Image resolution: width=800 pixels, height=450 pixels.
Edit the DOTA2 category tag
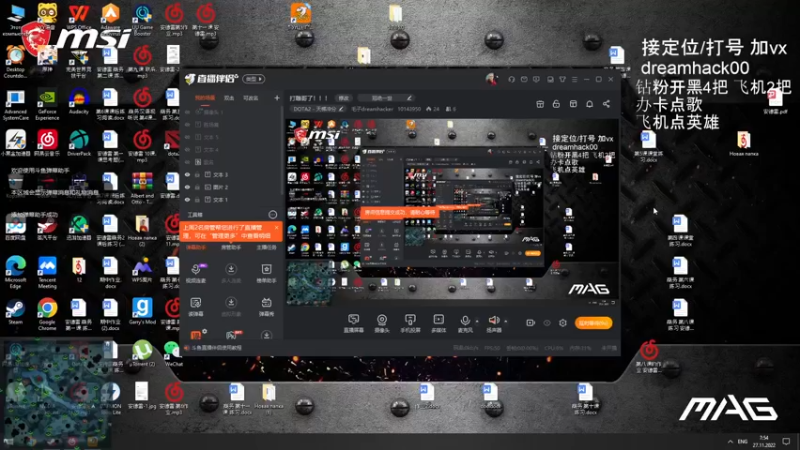[318, 109]
